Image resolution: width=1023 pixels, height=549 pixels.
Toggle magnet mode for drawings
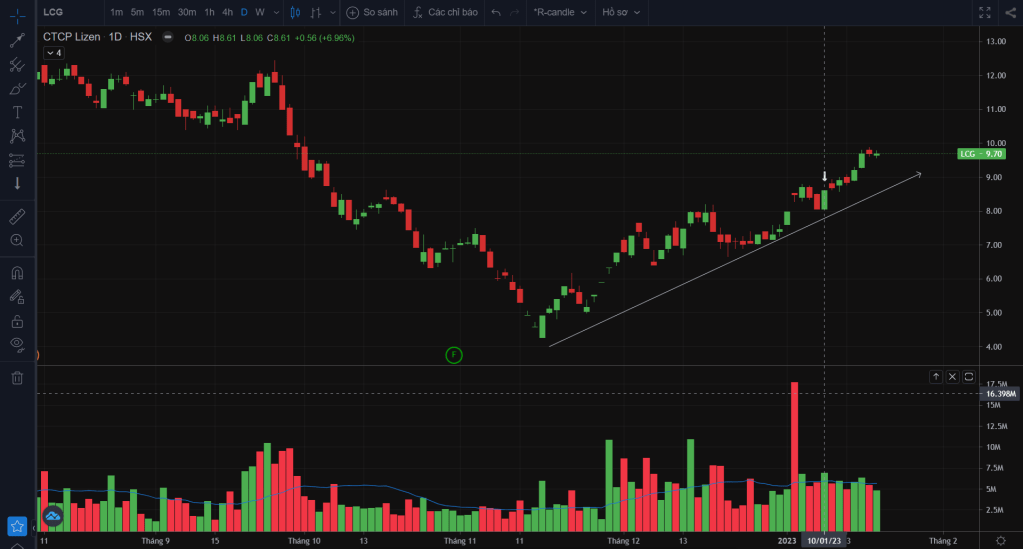pyautogui.click(x=17, y=272)
